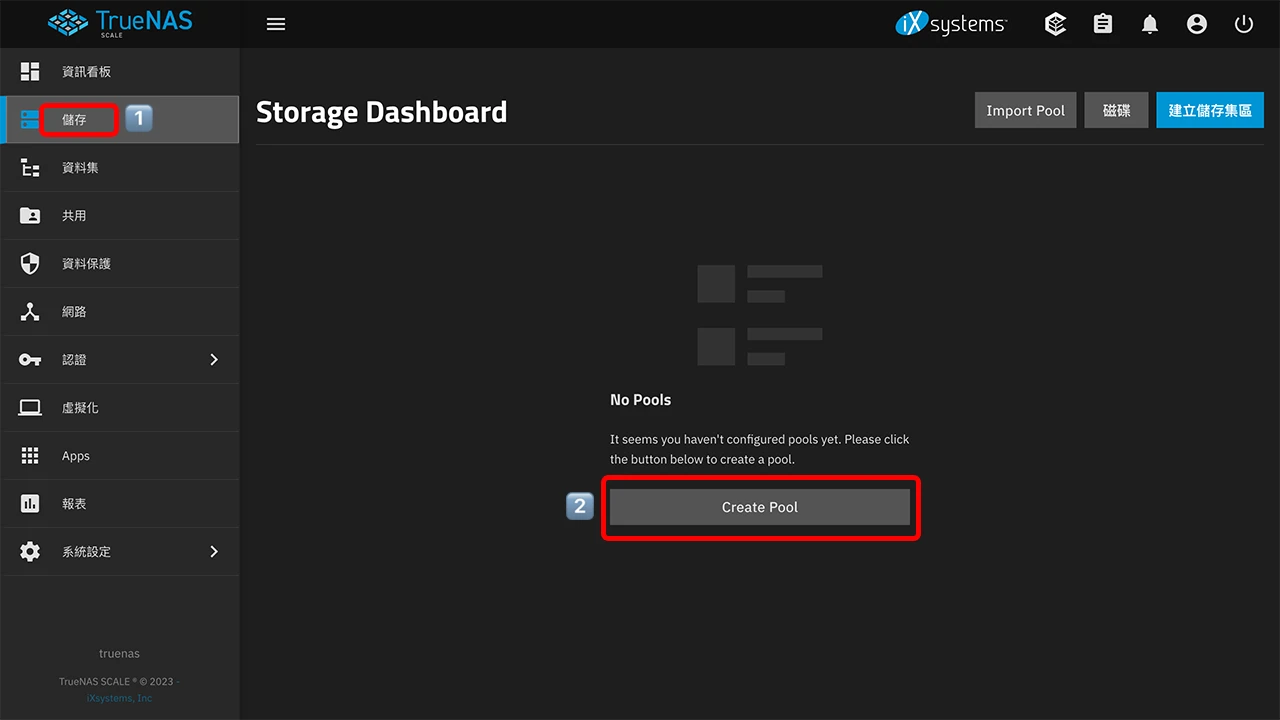The image size is (1280, 720).
Task: Open the alerts bell notification icon
Action: pos(1150,24)
